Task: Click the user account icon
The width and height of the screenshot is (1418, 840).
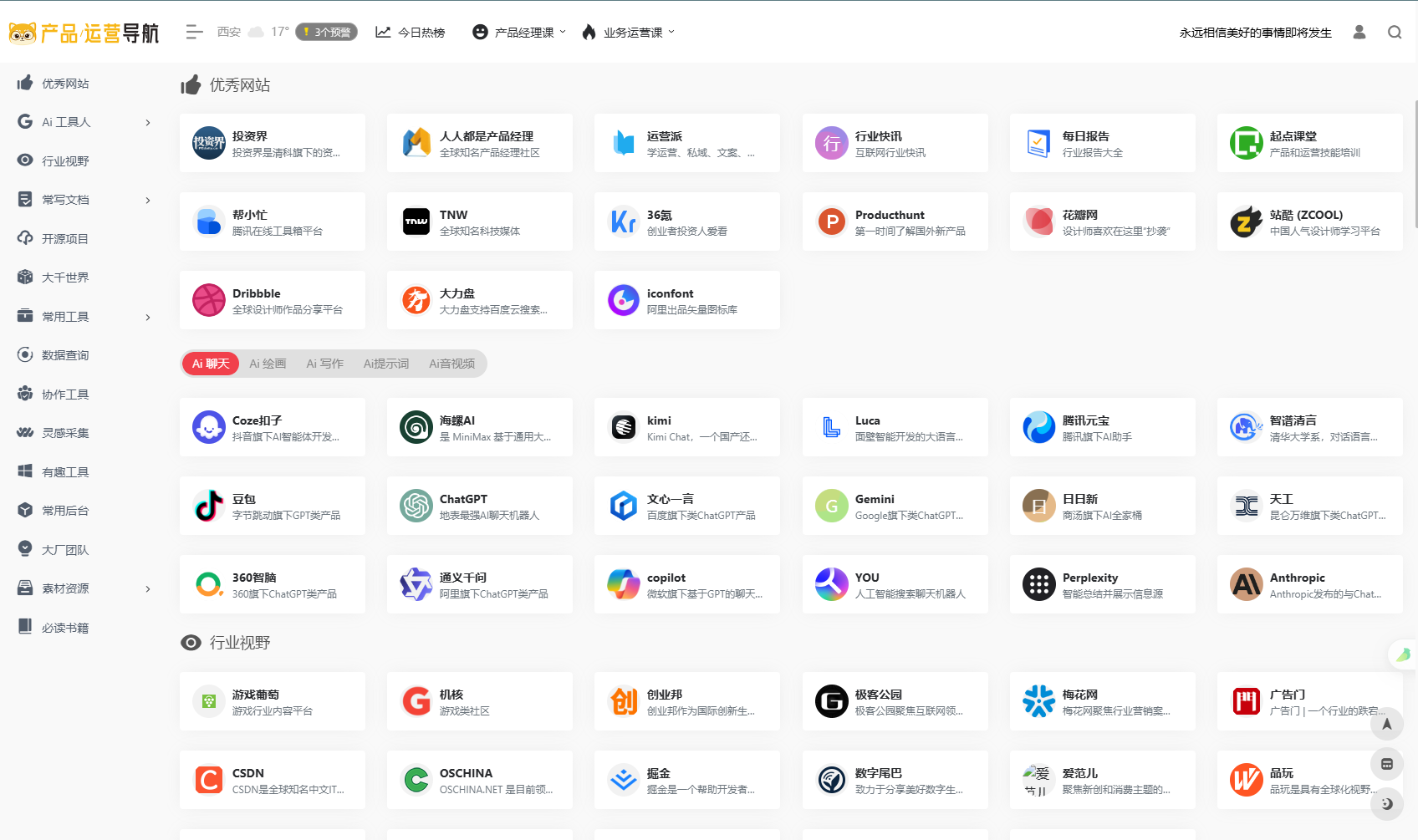Action: (x=1359, y=33)
